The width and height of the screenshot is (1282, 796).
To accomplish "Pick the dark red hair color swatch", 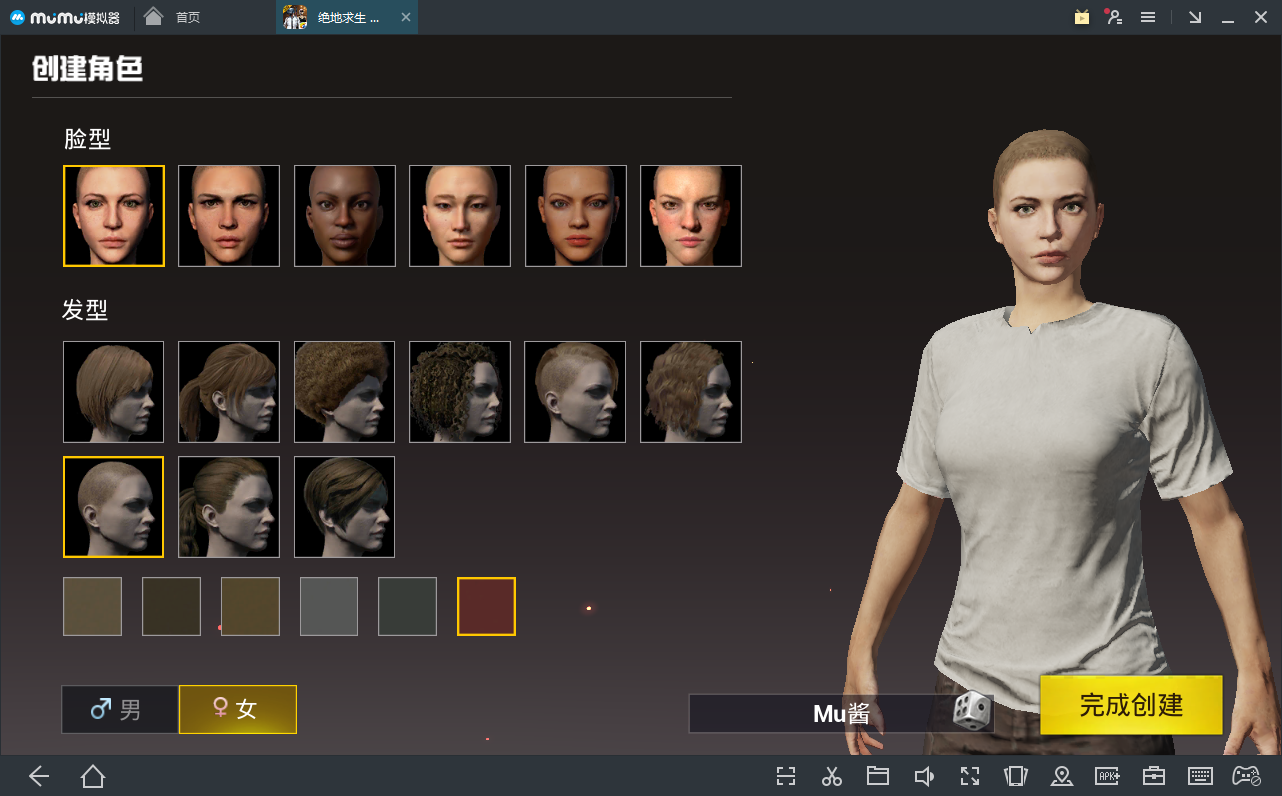I will click(487, 606).
